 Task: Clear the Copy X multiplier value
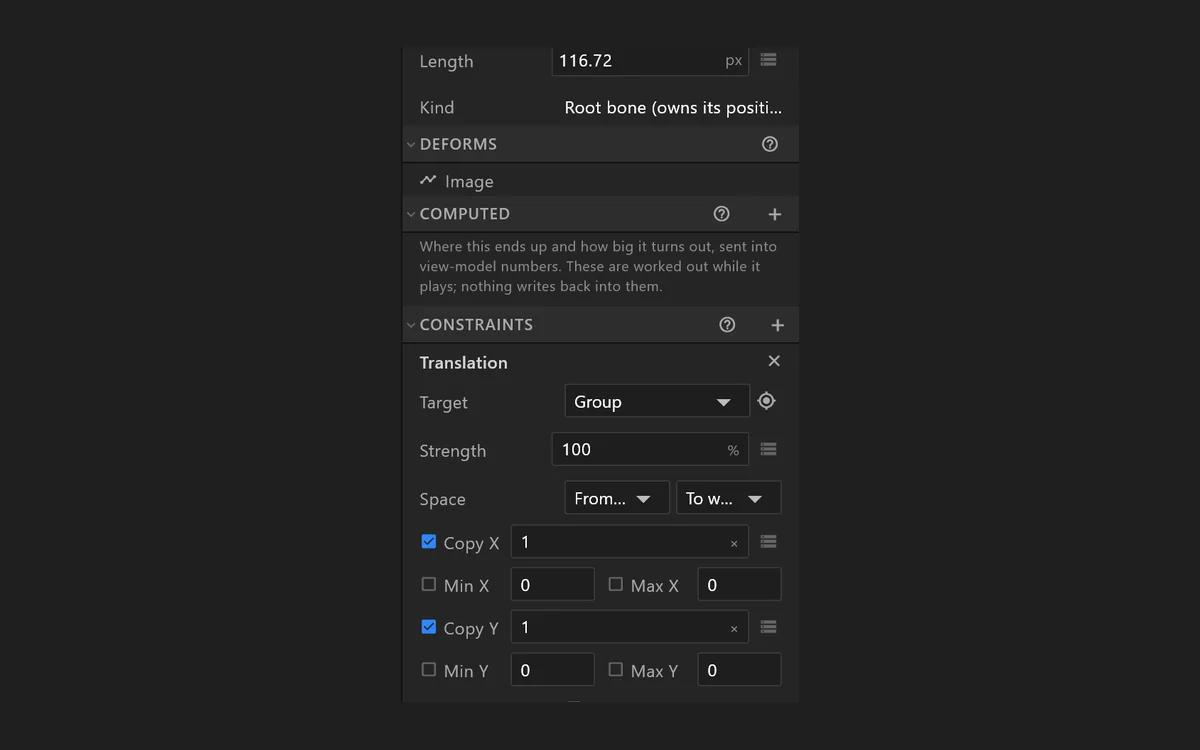coord(734,544)
